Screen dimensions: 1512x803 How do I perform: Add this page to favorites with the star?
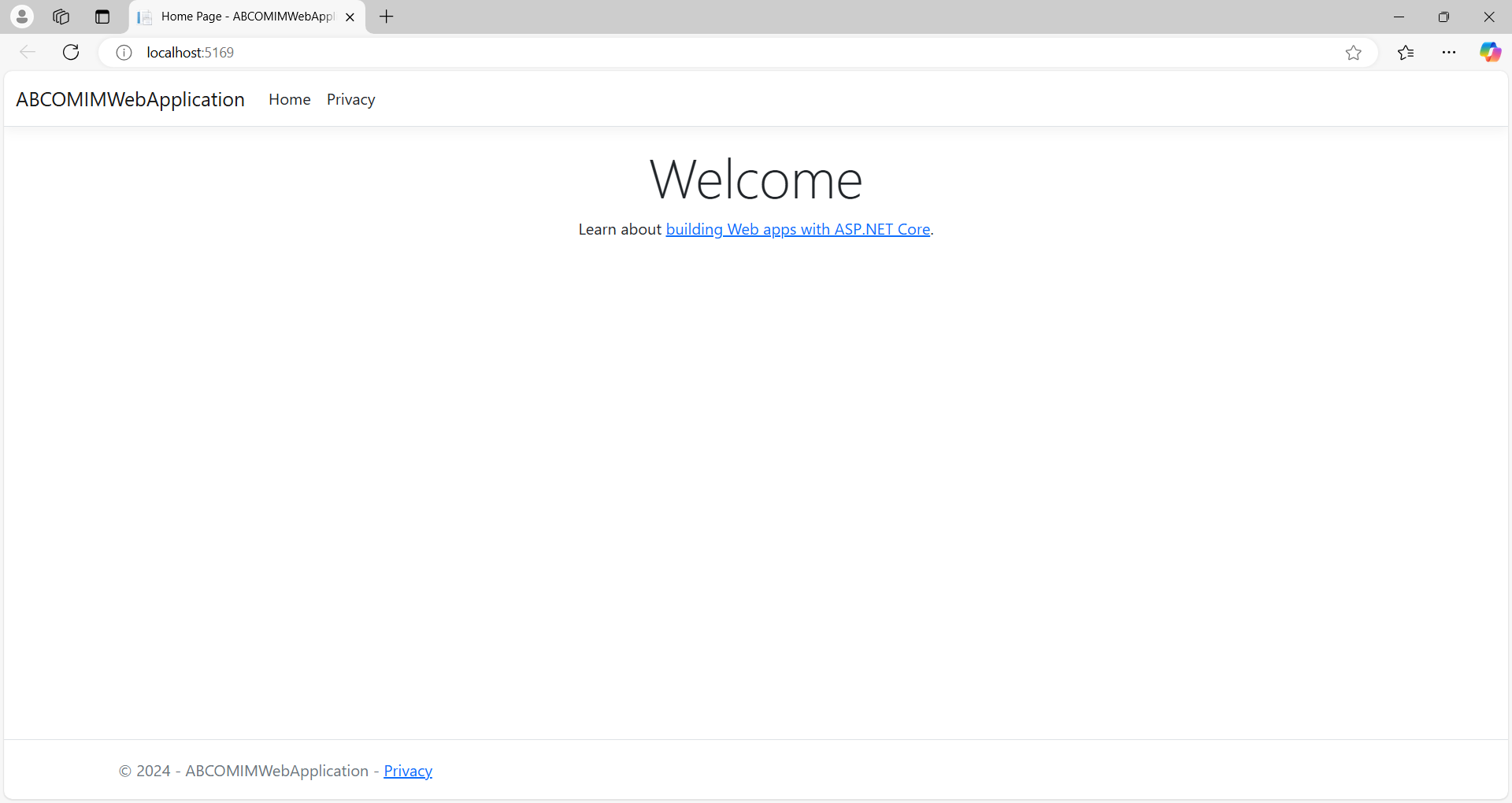1353,53
